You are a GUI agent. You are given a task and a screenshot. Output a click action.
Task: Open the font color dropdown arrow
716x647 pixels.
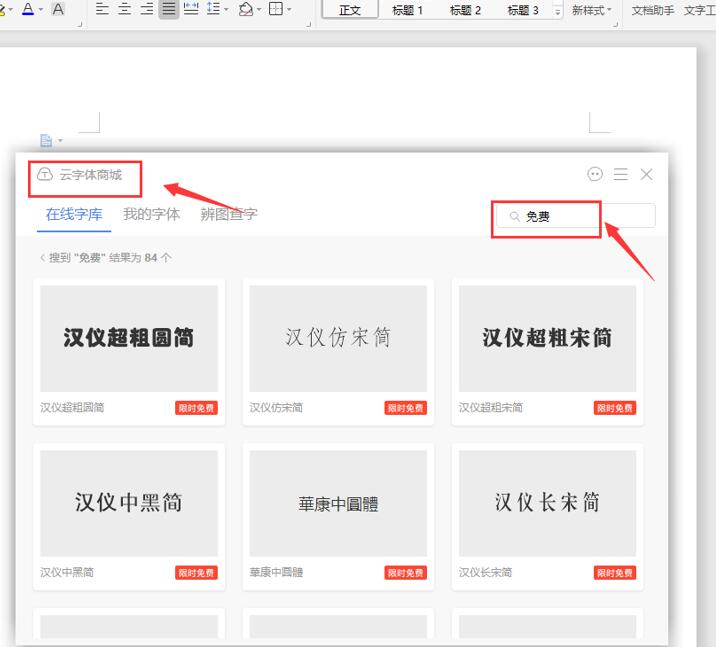pos(40,10)
